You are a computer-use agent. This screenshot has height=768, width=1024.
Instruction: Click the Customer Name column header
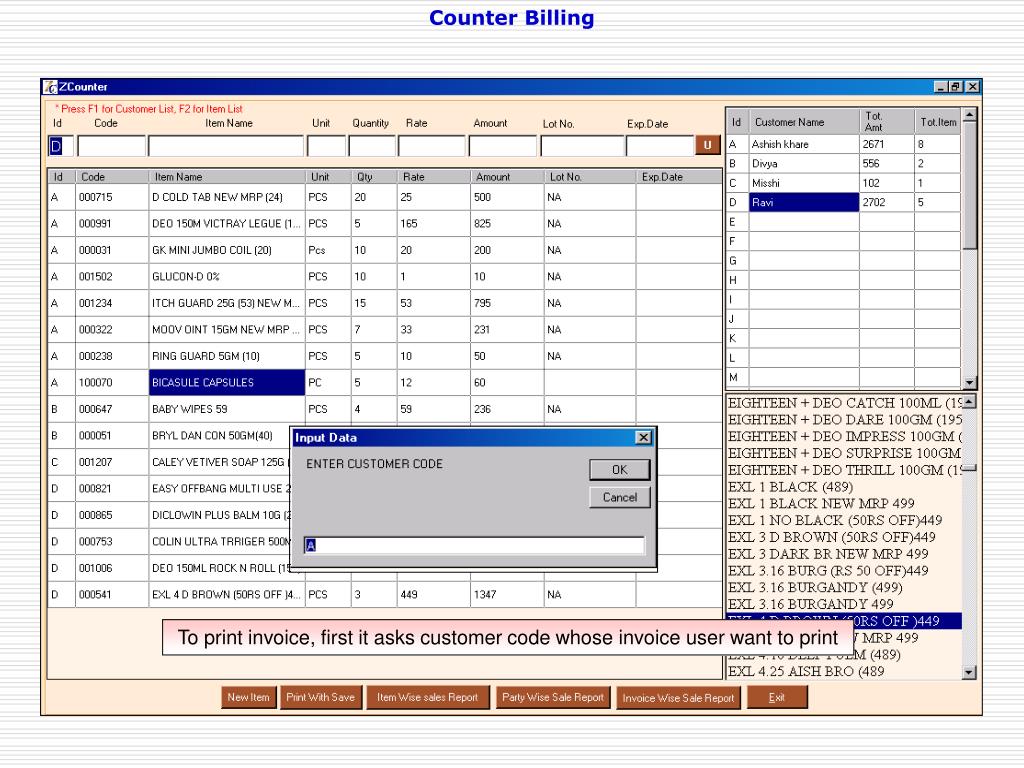coord(804,122)
